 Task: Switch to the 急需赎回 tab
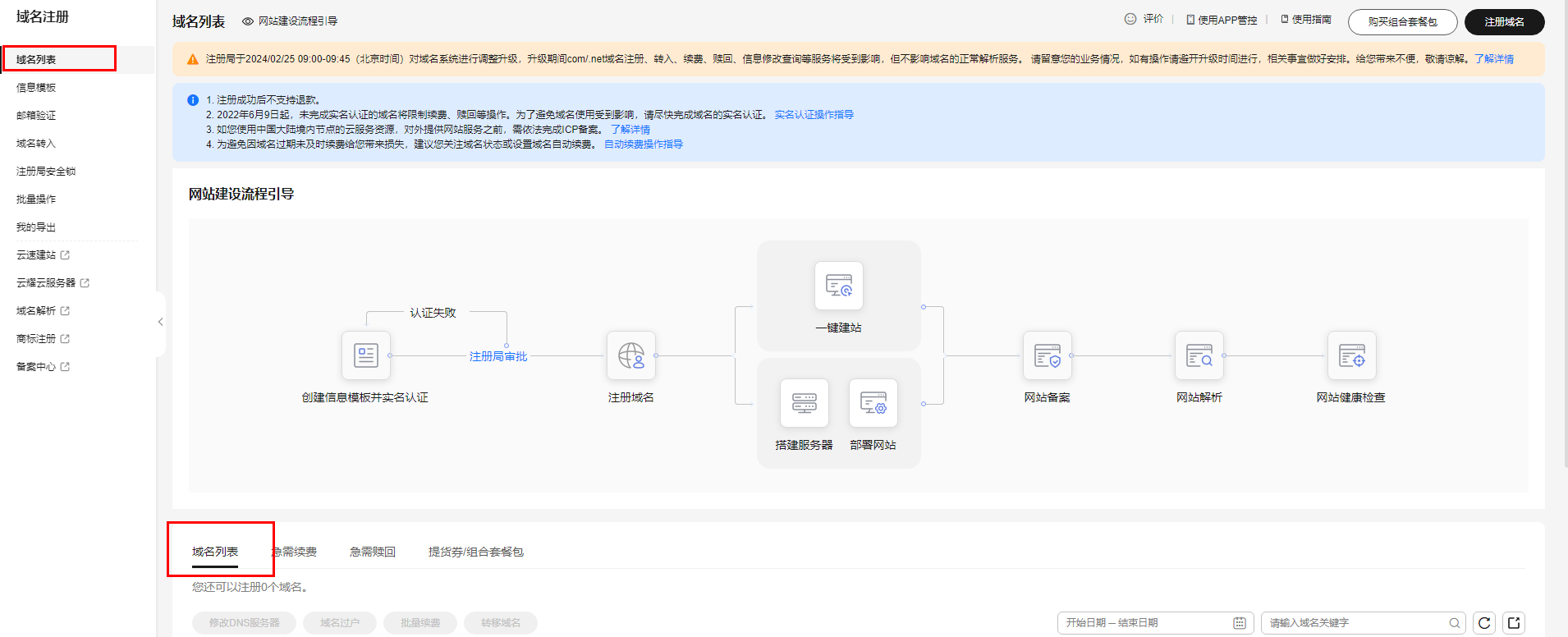(x=373, y=552)
